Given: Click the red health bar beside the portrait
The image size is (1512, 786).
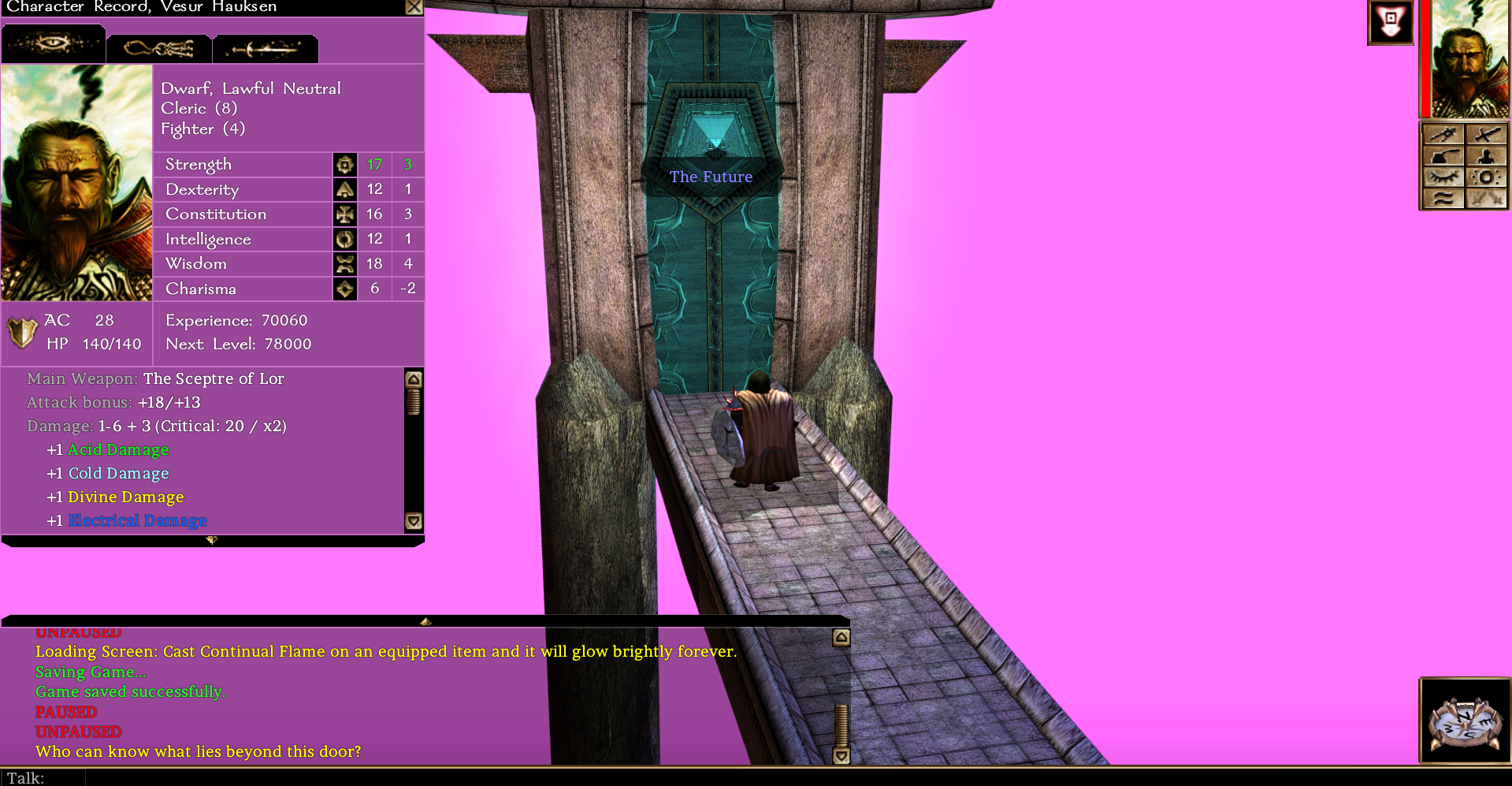Looking at the screenshot, I should coord(1425,59).
